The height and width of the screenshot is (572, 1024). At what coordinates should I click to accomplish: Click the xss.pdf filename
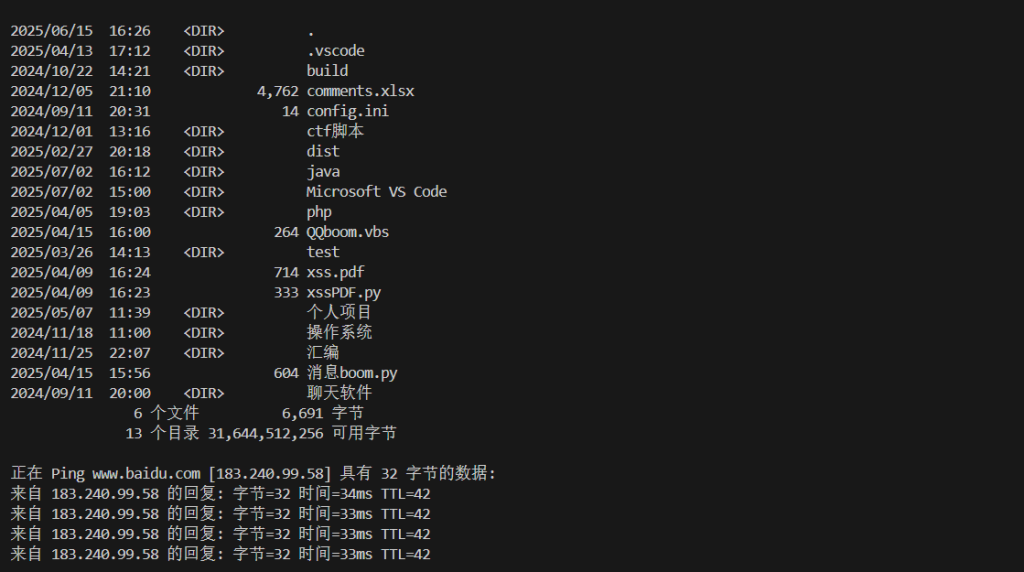pos(336,272)
